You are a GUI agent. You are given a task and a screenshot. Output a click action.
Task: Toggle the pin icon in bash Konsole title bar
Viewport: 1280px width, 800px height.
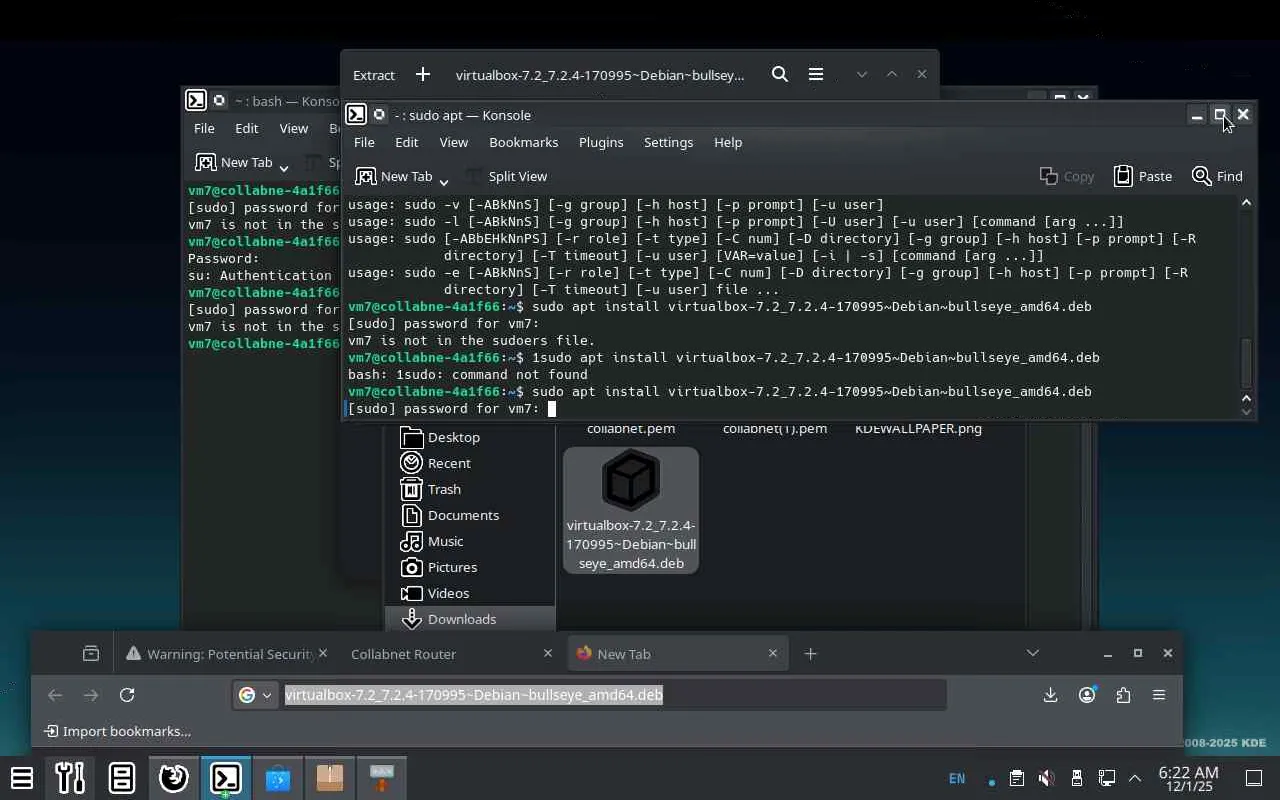(x=219, y=101)
